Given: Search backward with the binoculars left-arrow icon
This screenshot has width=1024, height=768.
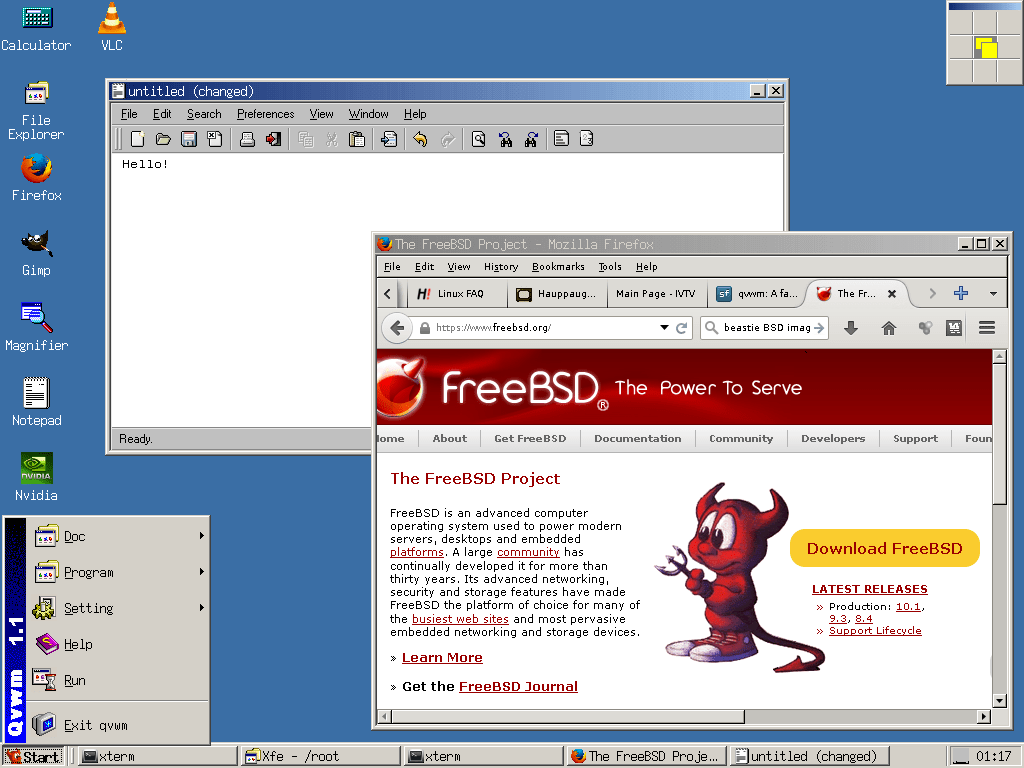Looking at the screenshot, I should pos(505,139).
